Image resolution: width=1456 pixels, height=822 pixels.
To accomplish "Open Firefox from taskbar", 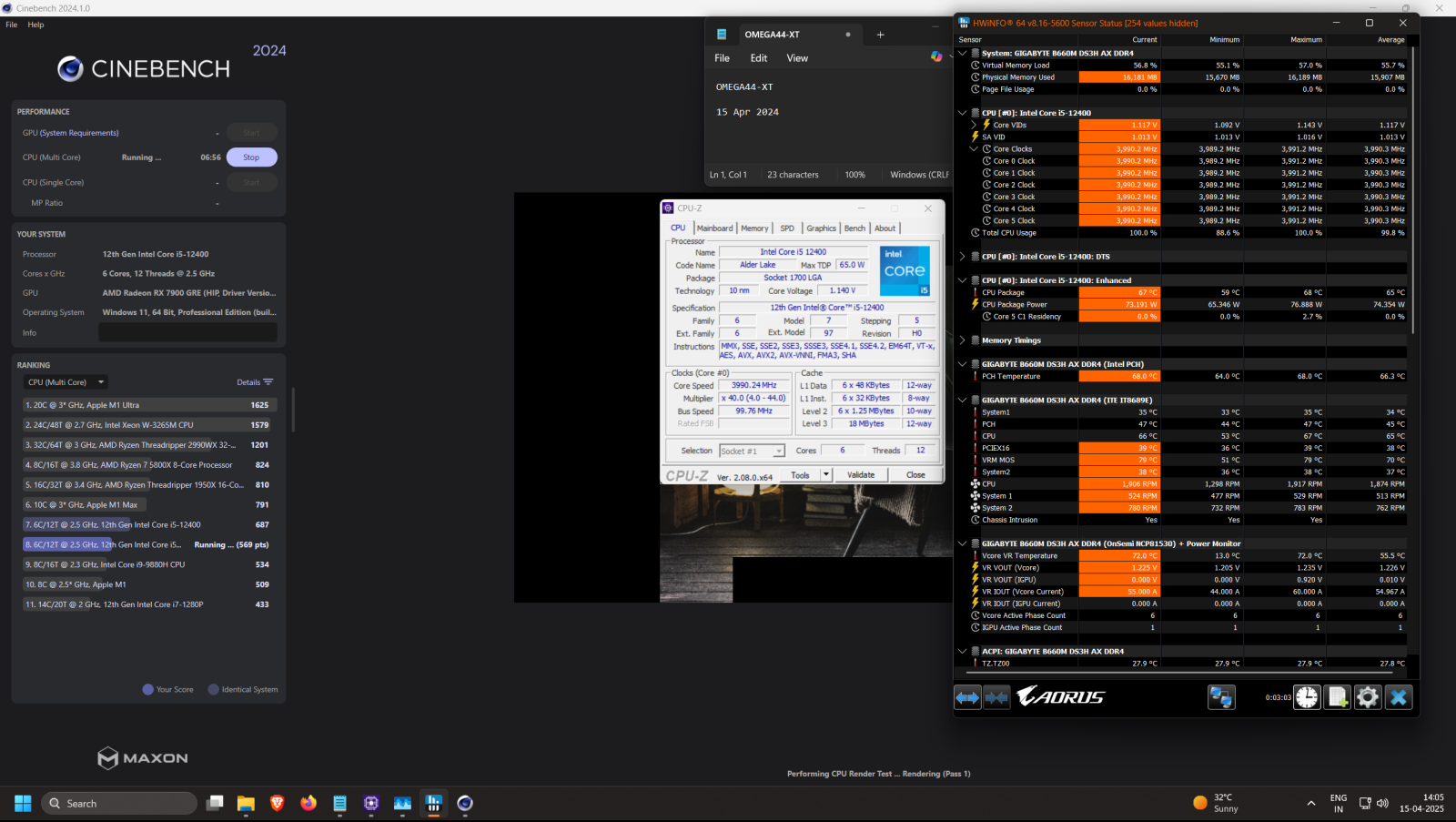I will (x=308, y=803).
